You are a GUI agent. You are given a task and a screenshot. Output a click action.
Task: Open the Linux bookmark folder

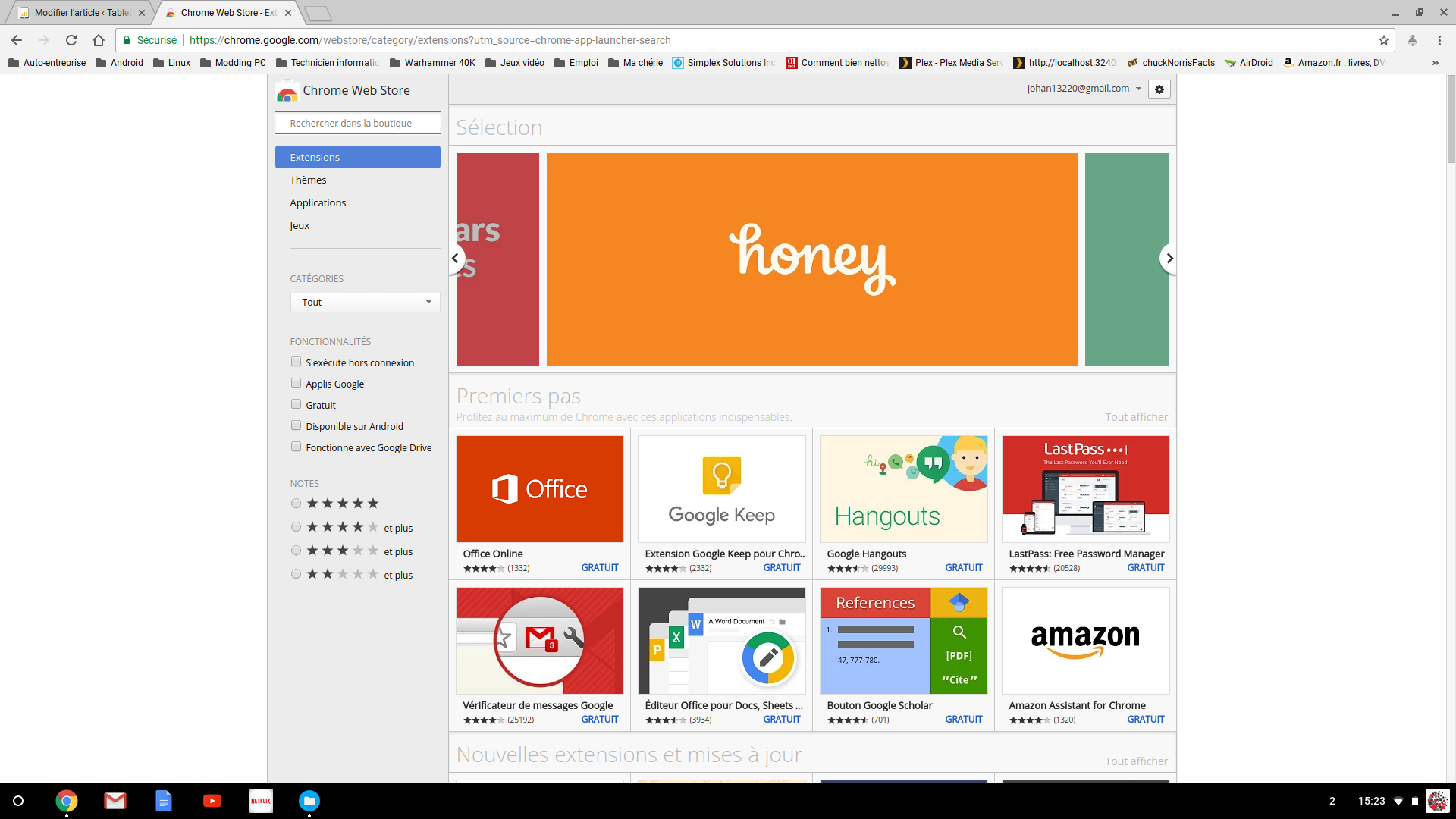coord(171,63)
